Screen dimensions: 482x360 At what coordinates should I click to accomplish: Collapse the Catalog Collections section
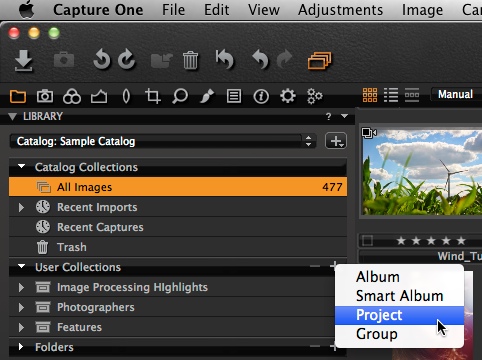point(22,166)
